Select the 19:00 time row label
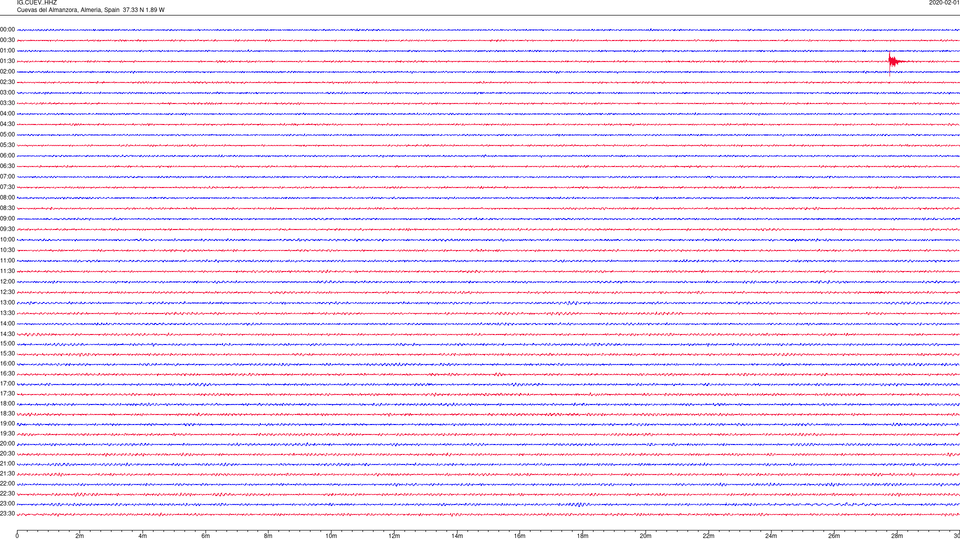Screen dimensions: 960x540 pyautogui.click(x=7, y=424)
